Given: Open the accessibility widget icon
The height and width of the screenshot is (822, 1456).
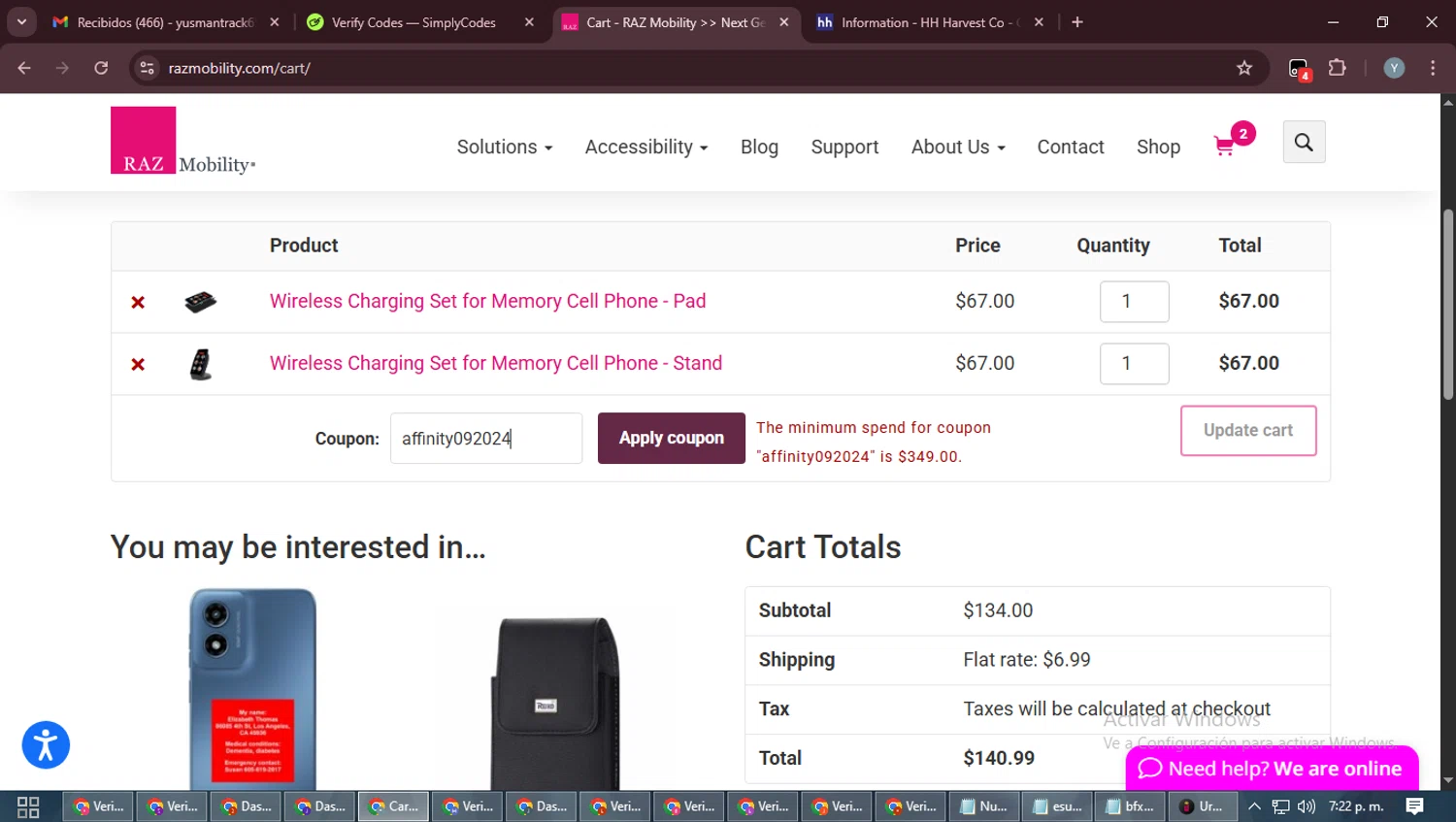Looking at the screenshot, I should (x=46, y=745).
